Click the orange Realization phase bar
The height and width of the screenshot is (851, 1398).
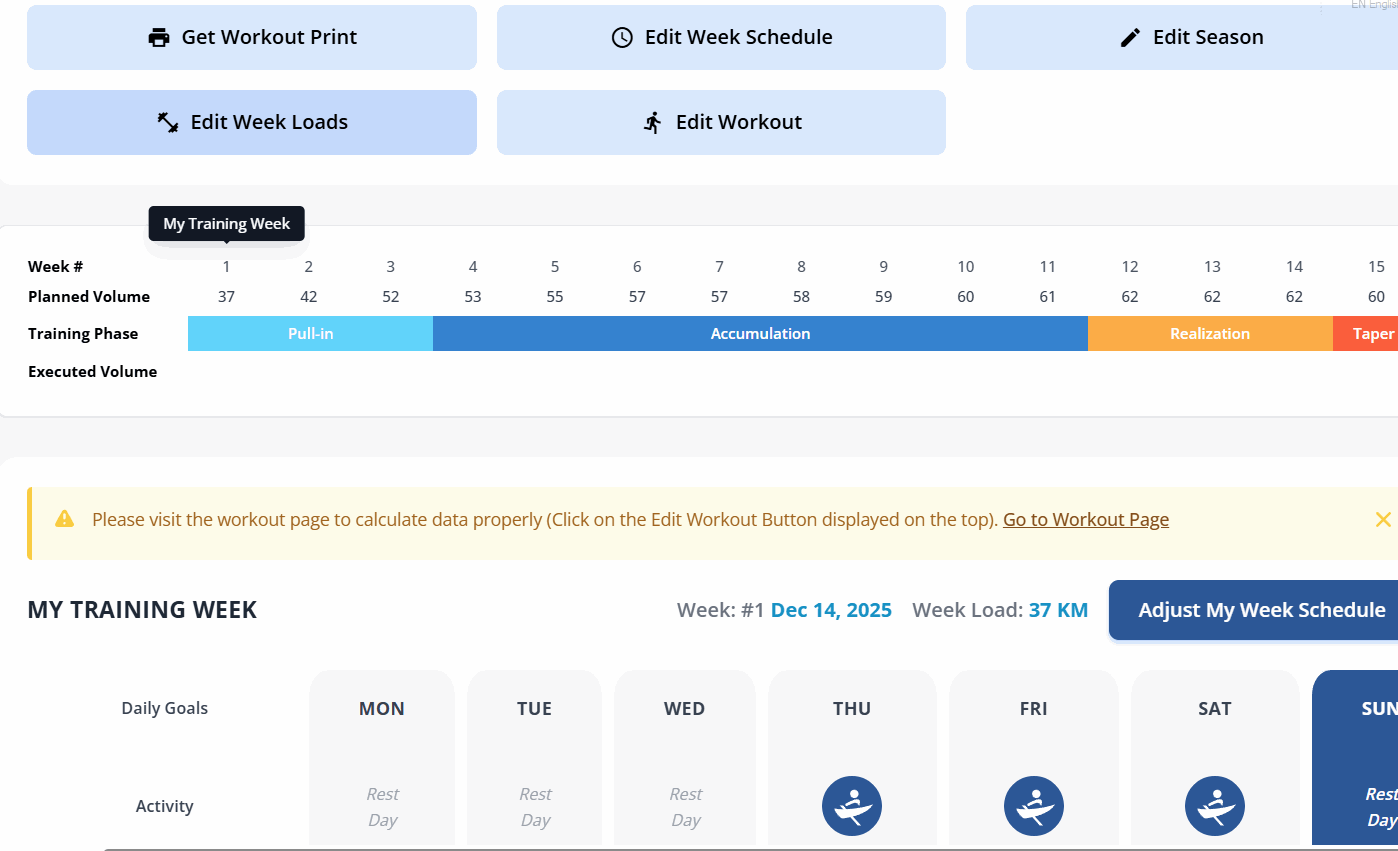click(1210, 334)
